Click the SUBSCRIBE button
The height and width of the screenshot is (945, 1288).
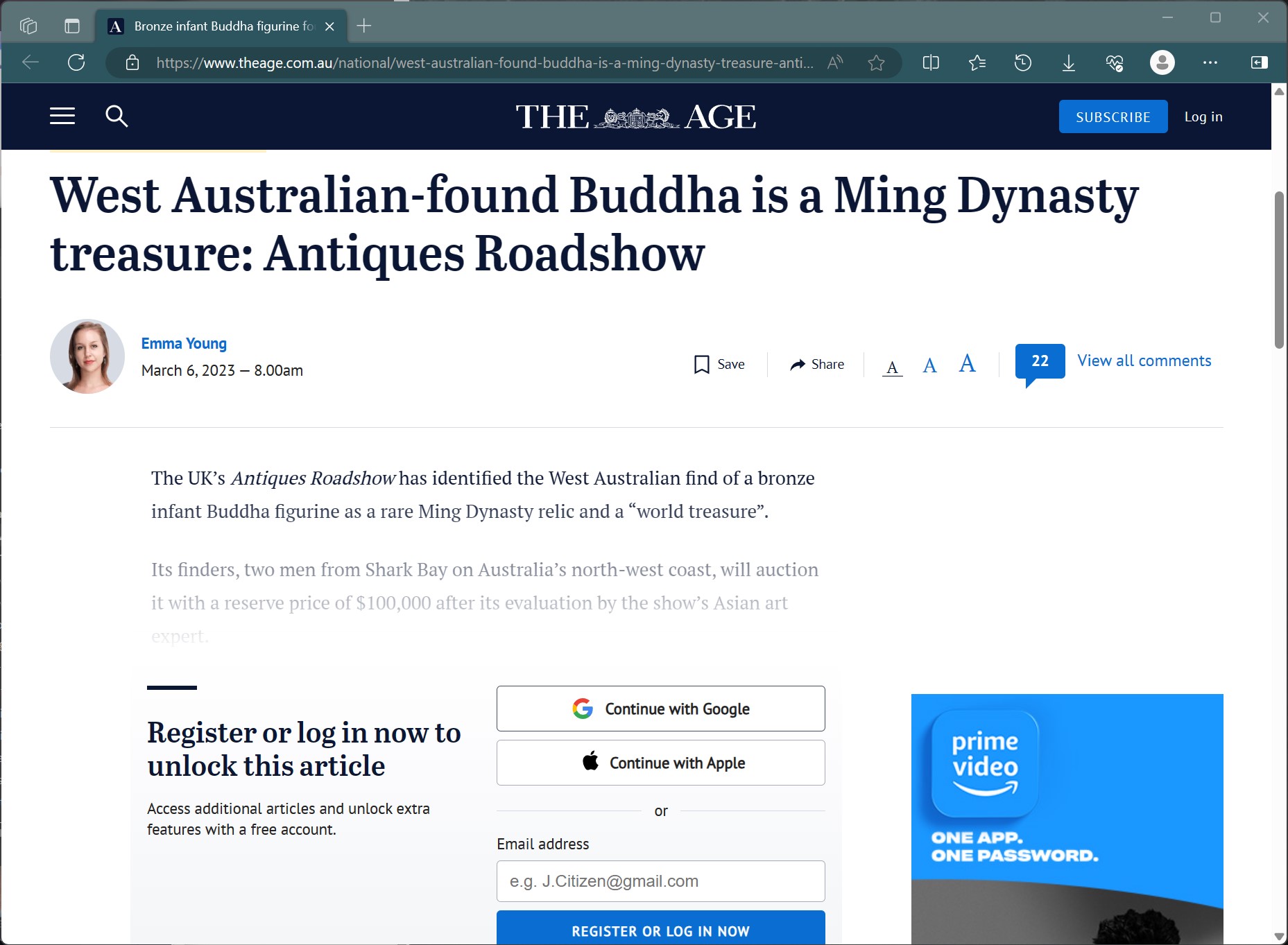coord(1113,116)
